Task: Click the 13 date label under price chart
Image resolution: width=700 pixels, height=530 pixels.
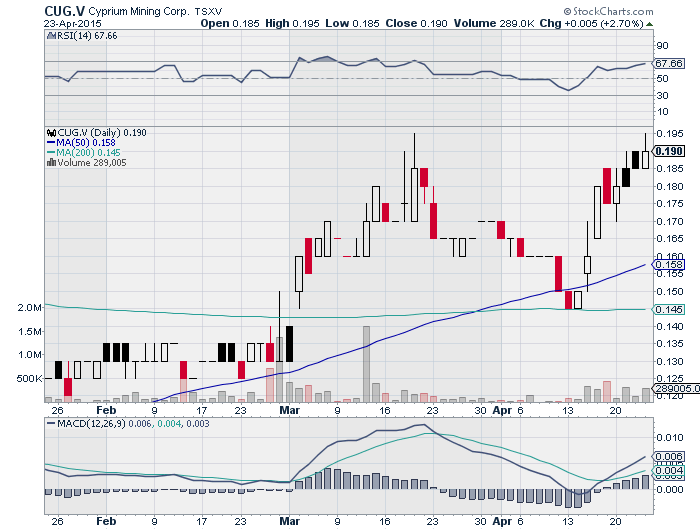Action: [567, 410]
